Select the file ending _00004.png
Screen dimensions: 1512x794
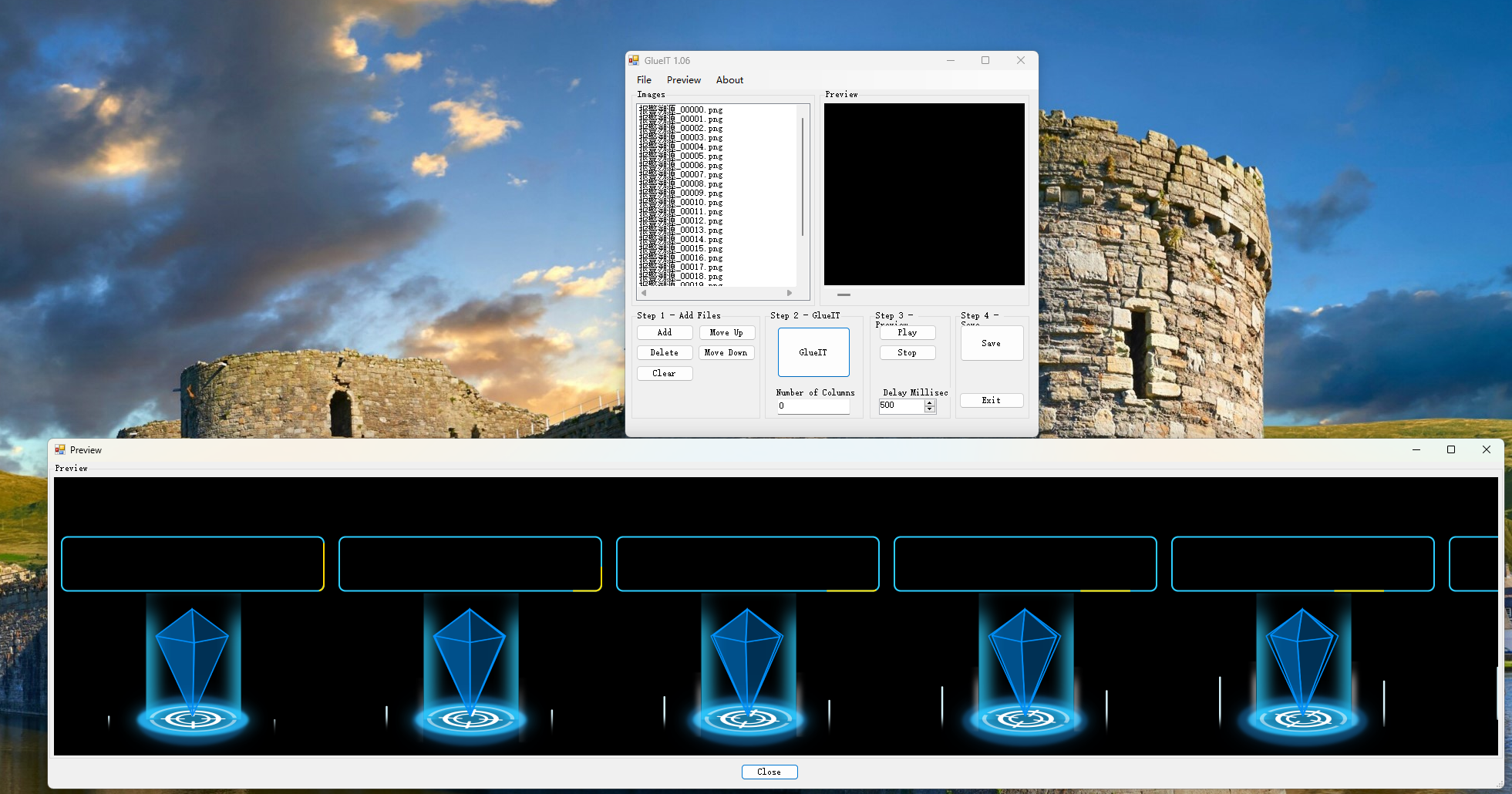(682, 146)
